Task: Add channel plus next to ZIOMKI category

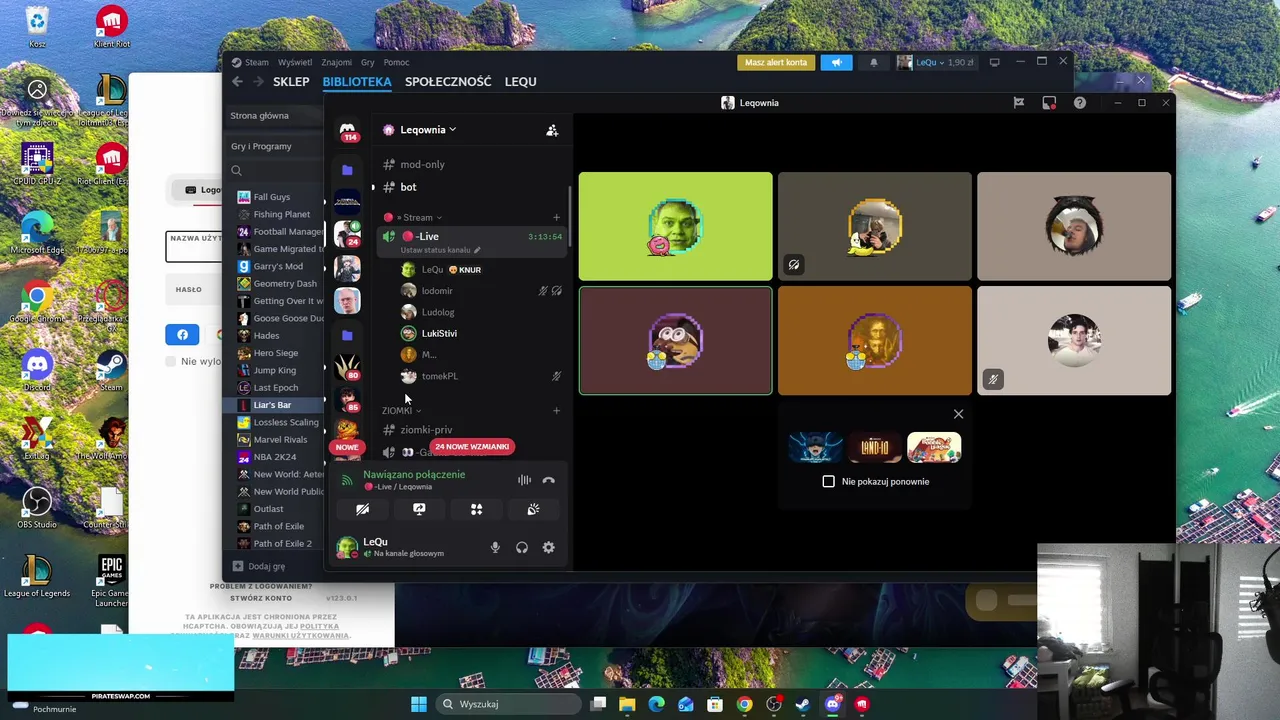Action: click(556, 410)
